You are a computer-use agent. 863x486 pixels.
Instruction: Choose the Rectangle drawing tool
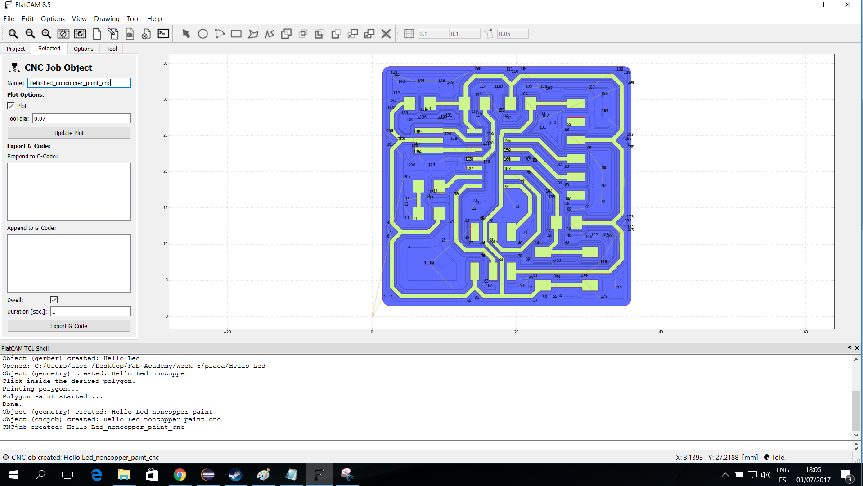point(236,34)
